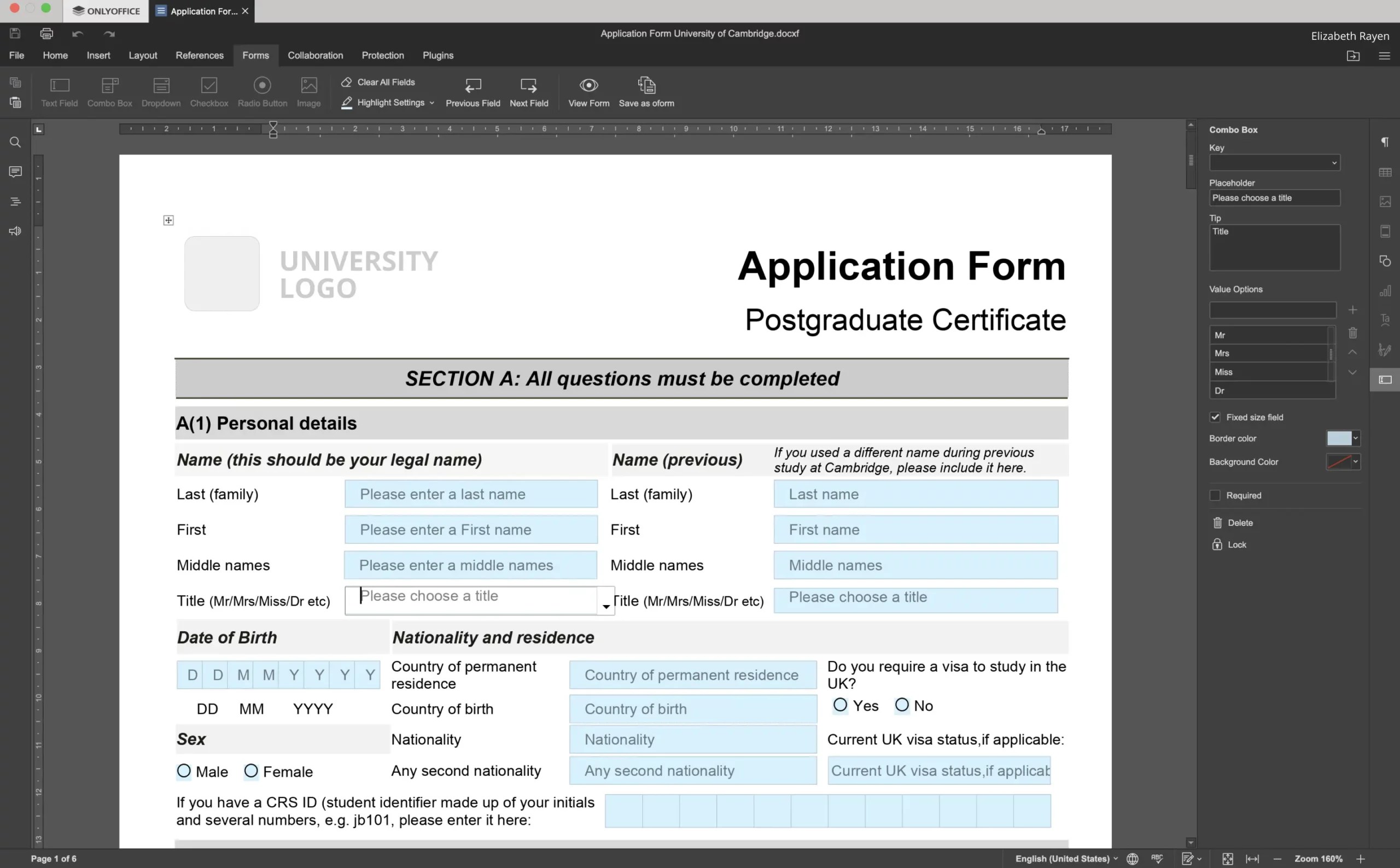Open the Collaboration tab
Screen dimensions: 1400x868
click(x=314, y=55)
